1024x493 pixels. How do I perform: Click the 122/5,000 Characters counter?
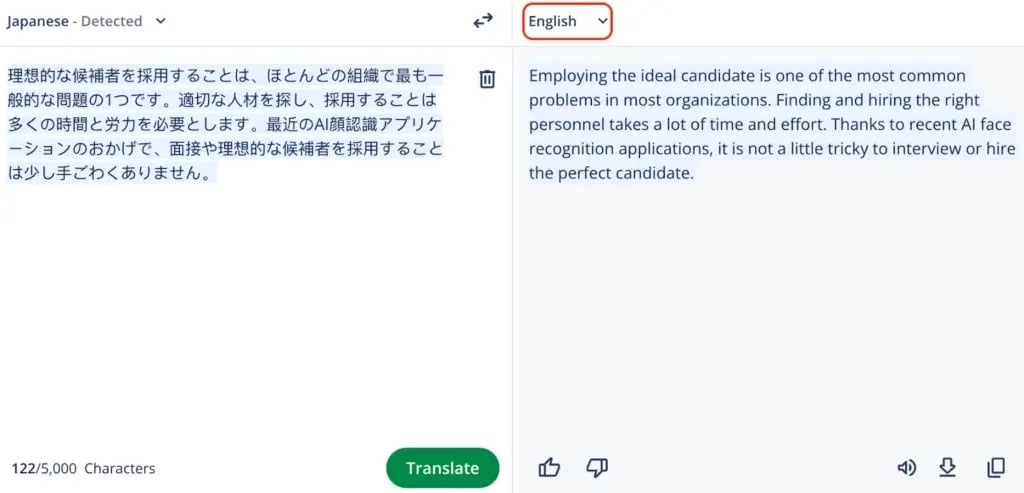83,468
